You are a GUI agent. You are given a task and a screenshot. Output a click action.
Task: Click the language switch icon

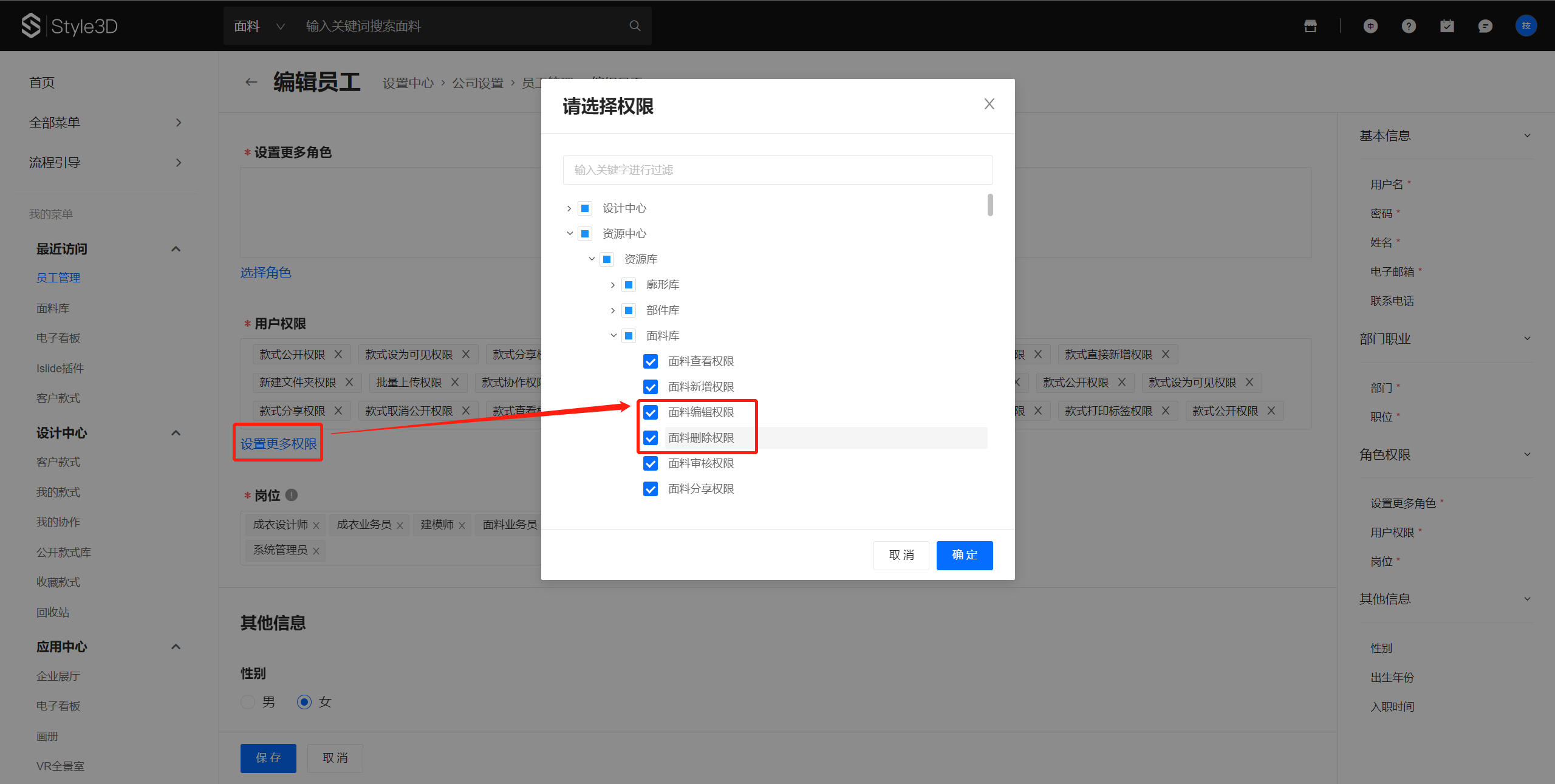[1370, 26]
